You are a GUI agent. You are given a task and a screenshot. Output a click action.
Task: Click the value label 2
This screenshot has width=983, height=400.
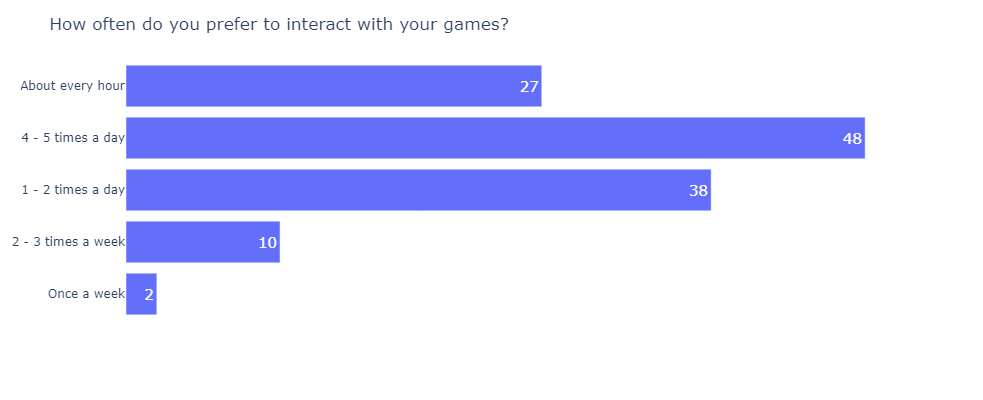point(149,295)
